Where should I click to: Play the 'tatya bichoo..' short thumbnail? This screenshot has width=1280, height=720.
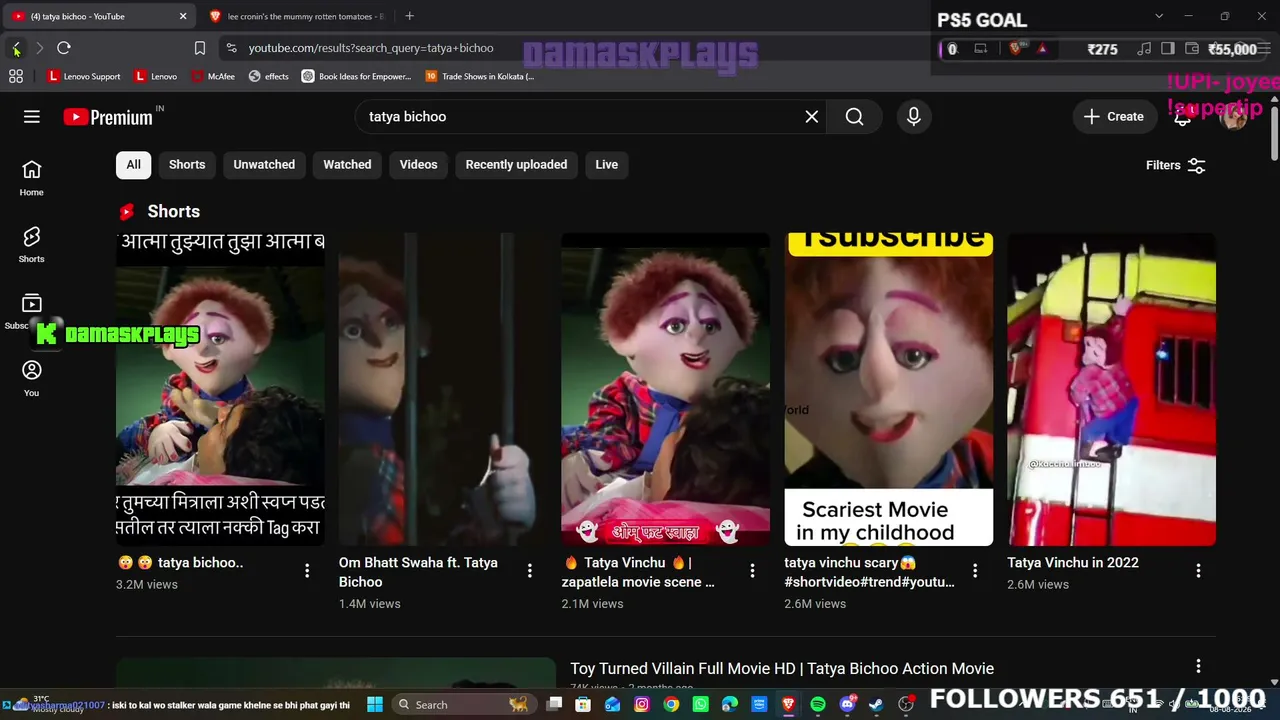click(221, 389)
